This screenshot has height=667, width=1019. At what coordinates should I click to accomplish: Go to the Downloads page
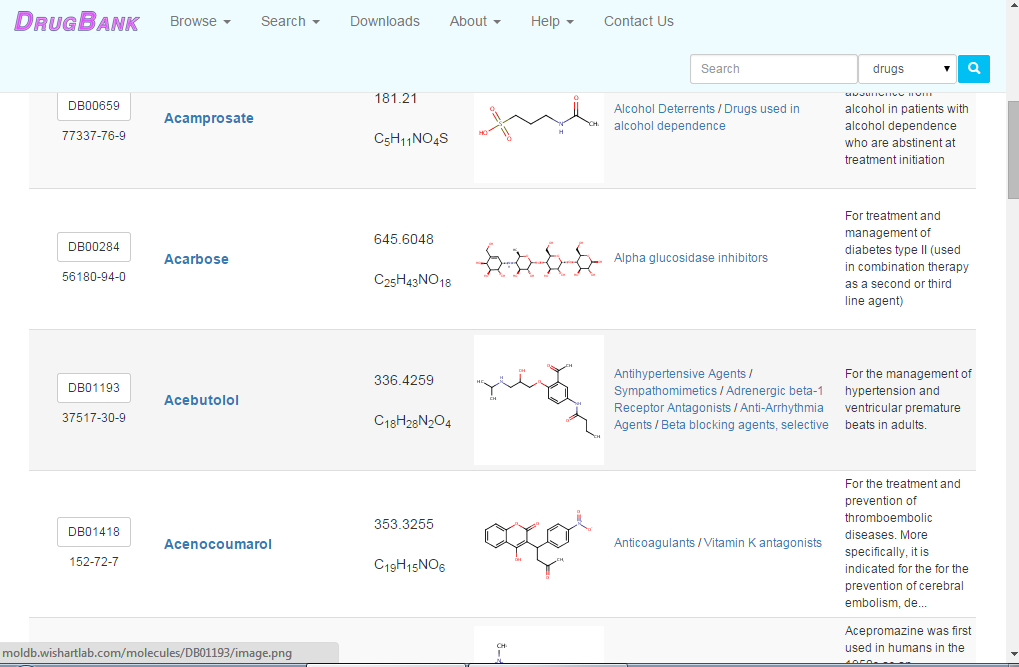point(384,20)
